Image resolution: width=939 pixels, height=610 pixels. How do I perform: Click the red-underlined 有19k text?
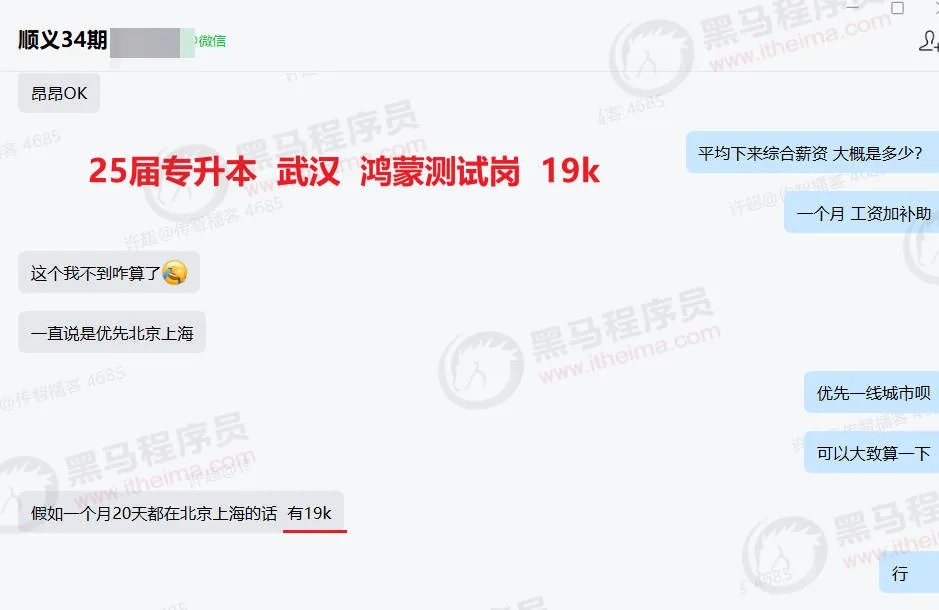[x=310, y=513]
